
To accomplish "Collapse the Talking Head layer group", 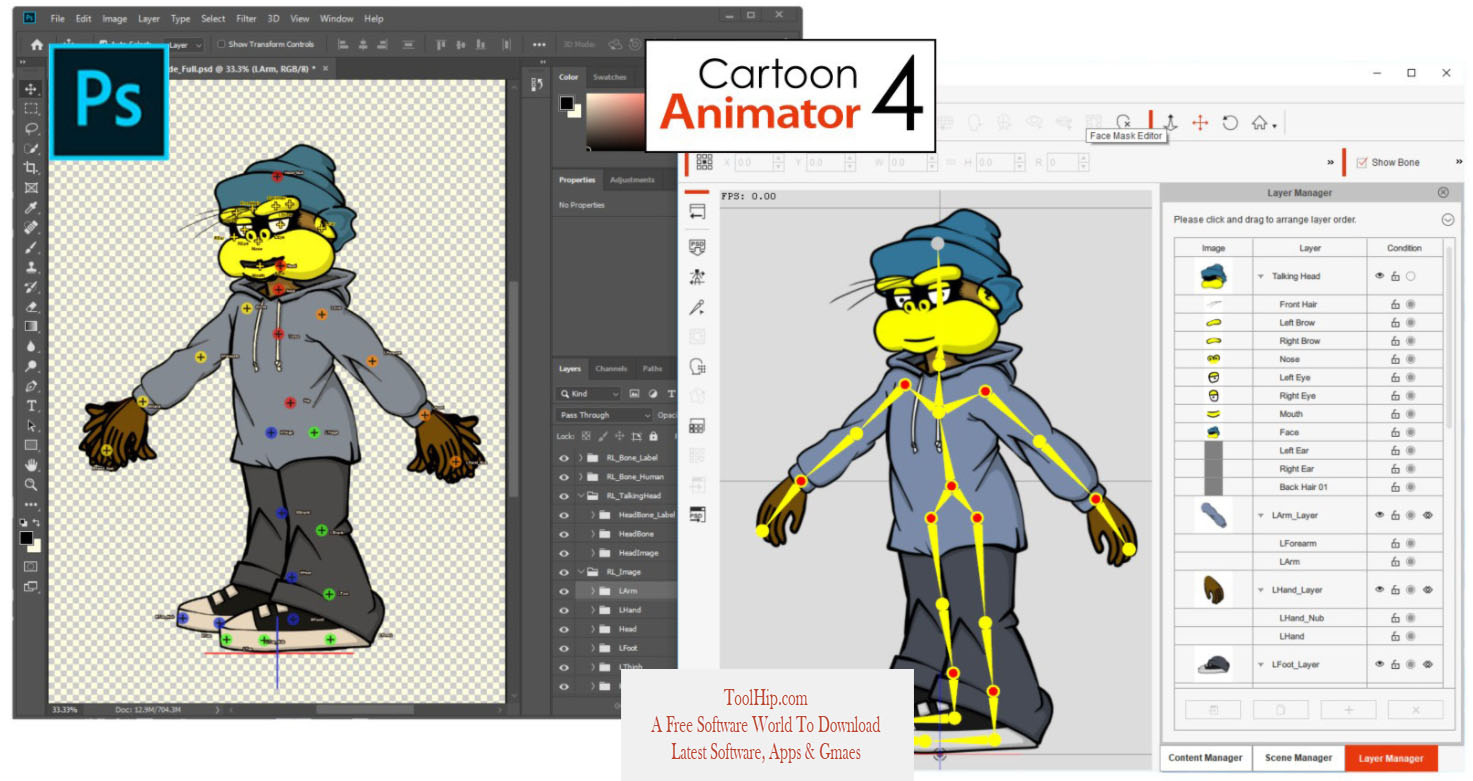I will tap(1261, 277).
